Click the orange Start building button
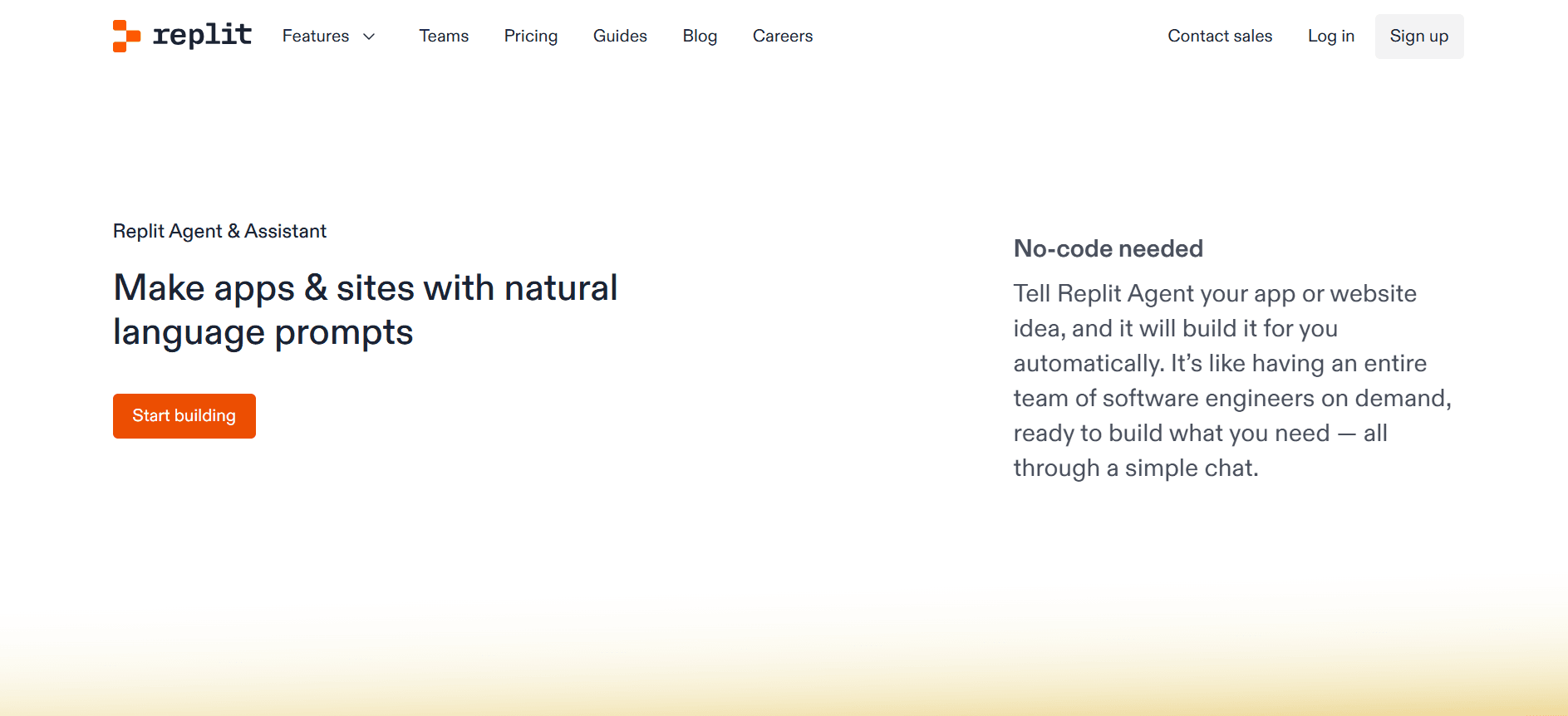Image resolution: width=1568 pixels, height=716 pixels. coord(184,416)
